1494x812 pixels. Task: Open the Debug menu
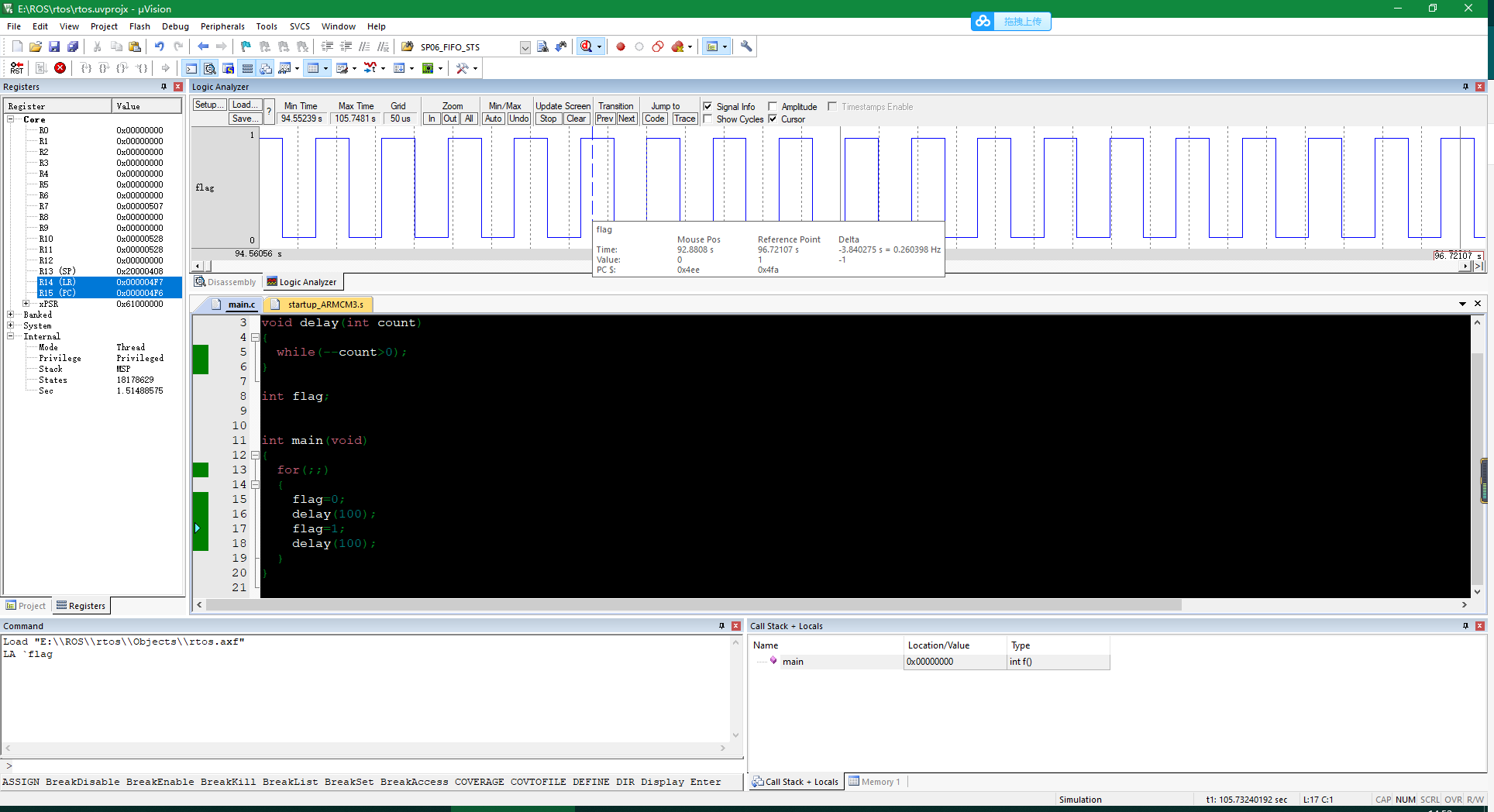click(175, 26)
